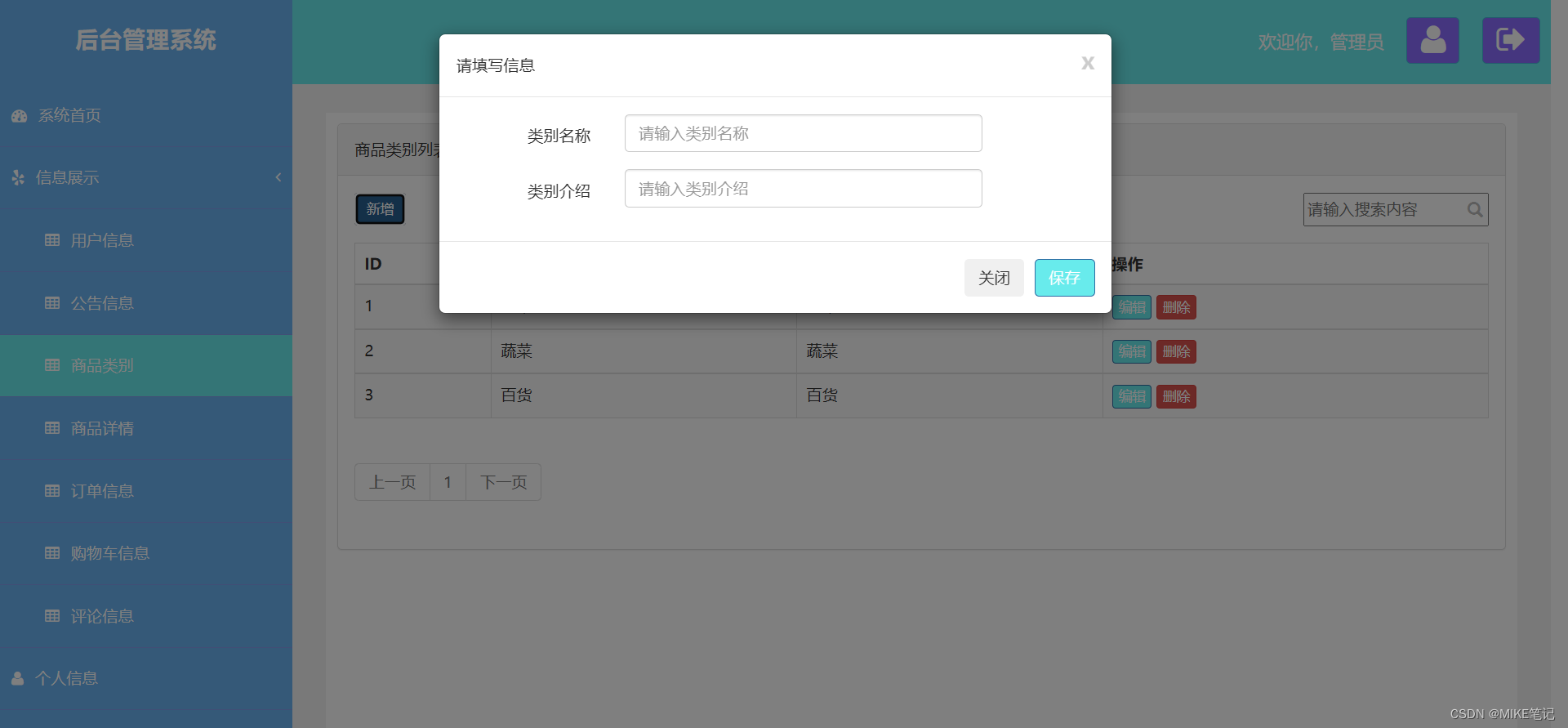Click the dashboard icon beside 系统首页

[x=20, y=116]
